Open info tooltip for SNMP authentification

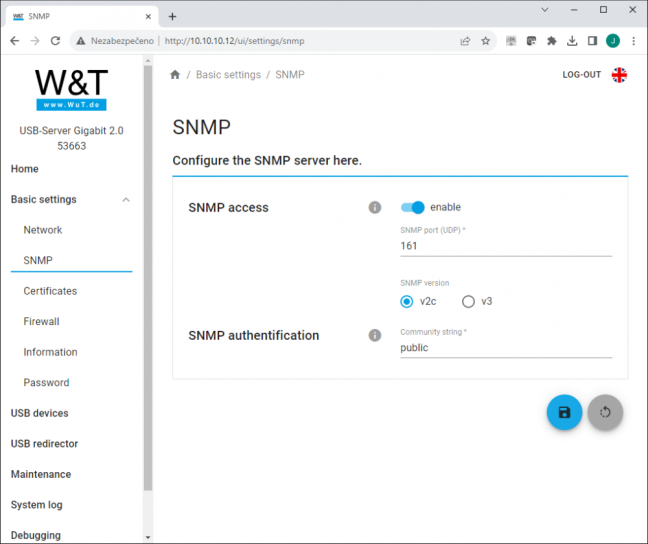click(375, 335)
